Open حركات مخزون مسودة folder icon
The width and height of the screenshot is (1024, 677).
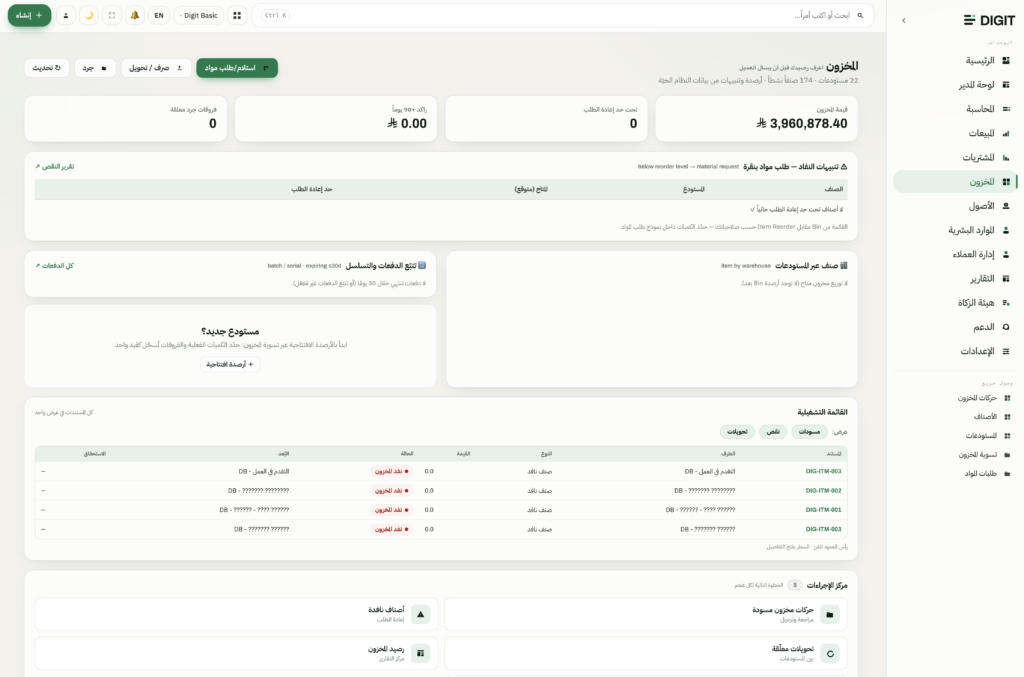tap(829, 614)
